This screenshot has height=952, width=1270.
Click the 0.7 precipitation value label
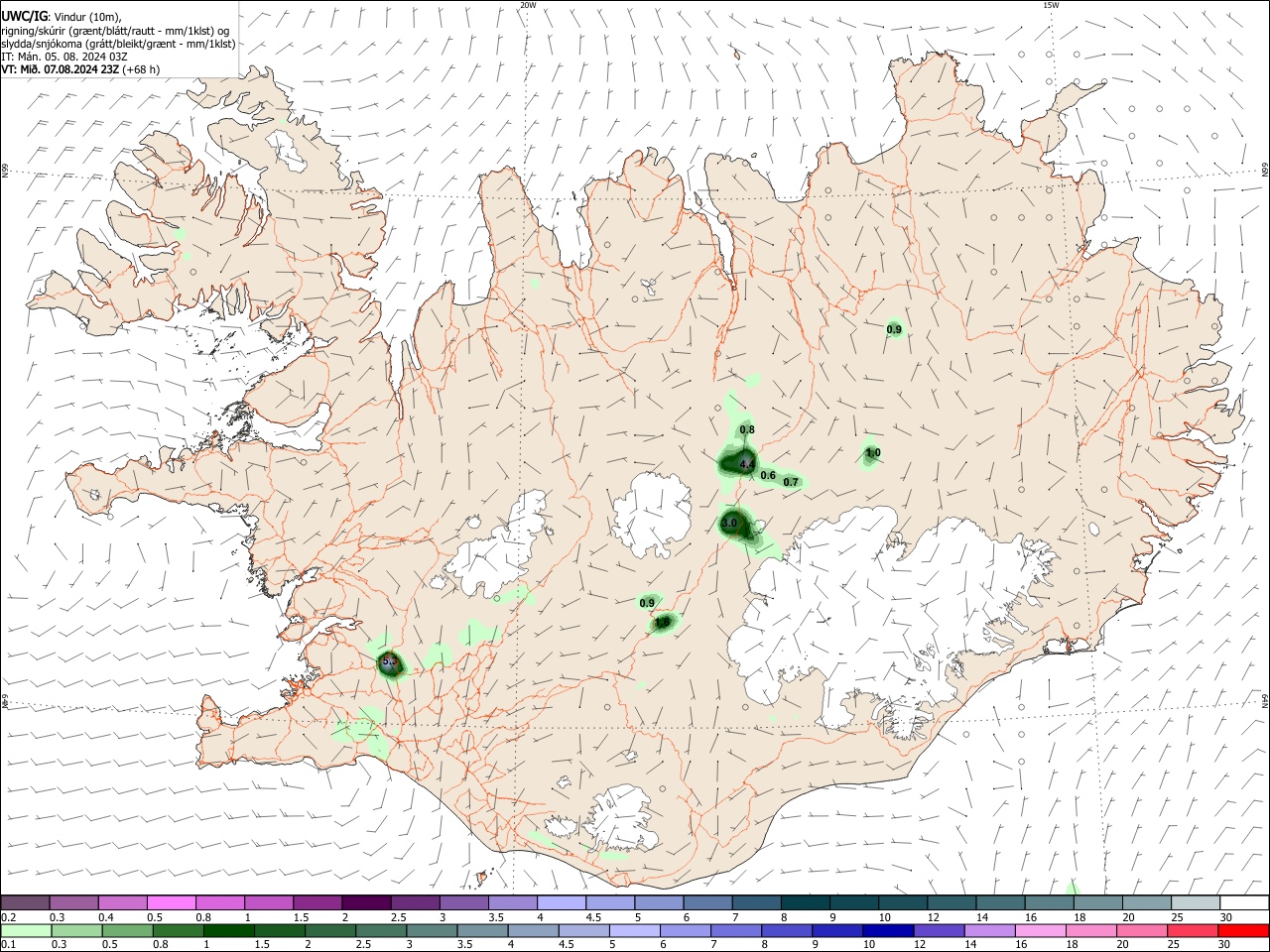[791, 482]
